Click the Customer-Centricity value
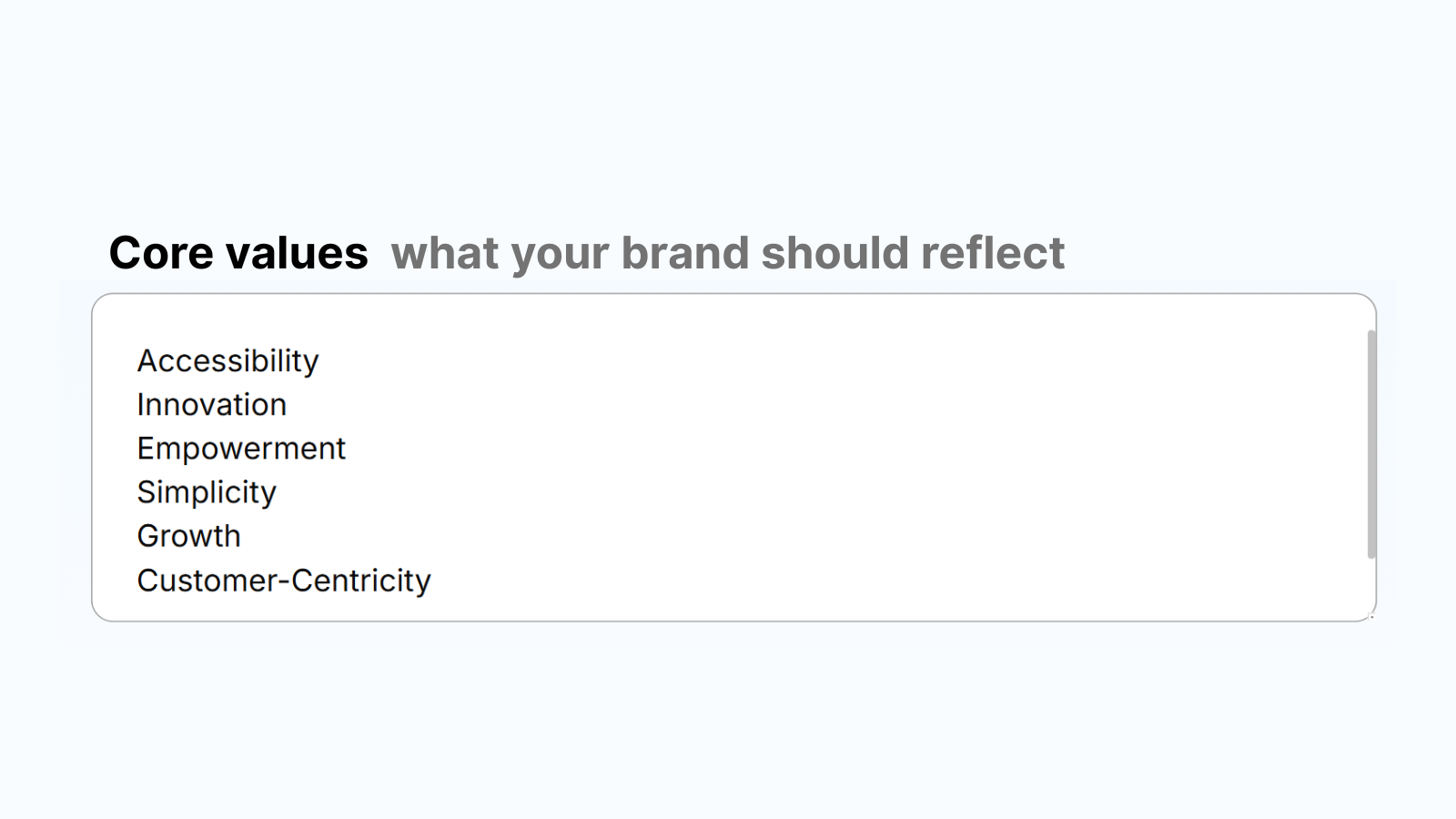This screenshot has height=819, width=1456. [x=283, y=580]
